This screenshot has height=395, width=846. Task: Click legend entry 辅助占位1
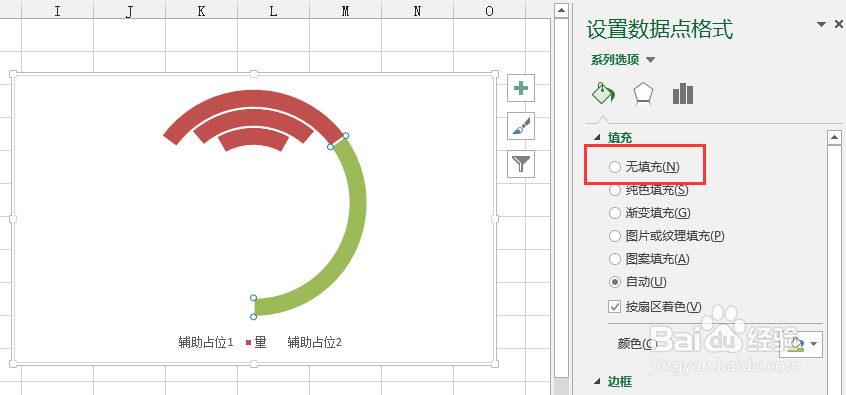(206, 342)
